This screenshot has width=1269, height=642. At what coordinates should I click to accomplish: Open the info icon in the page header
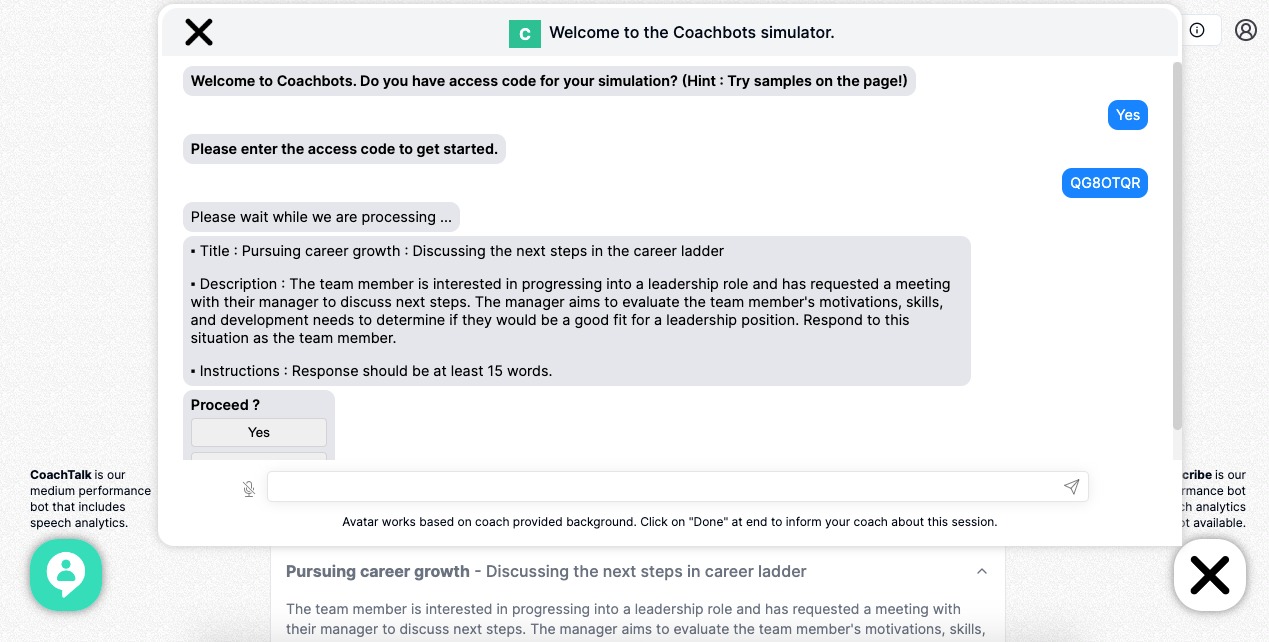[1197, 30]
